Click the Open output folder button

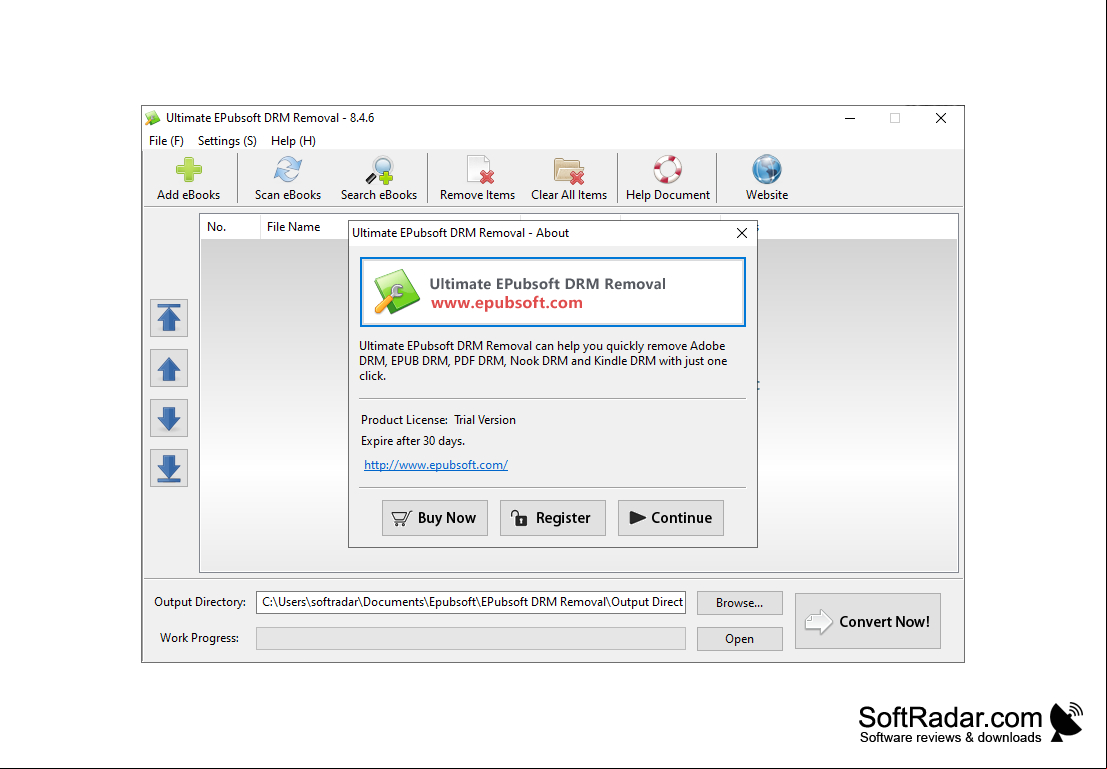739,639
